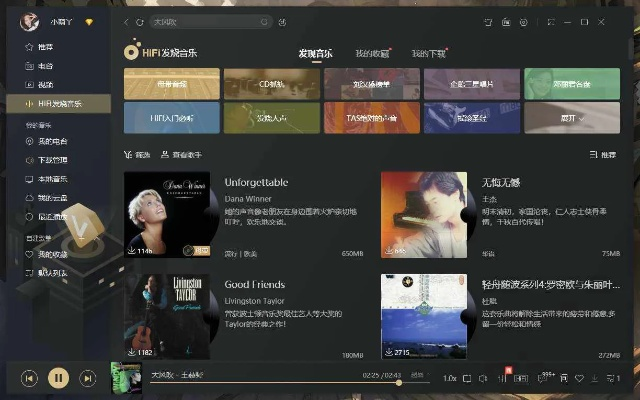Open the 1.0x playback speed selector
This screenshot has width=640, height=400.
[449, 378]
